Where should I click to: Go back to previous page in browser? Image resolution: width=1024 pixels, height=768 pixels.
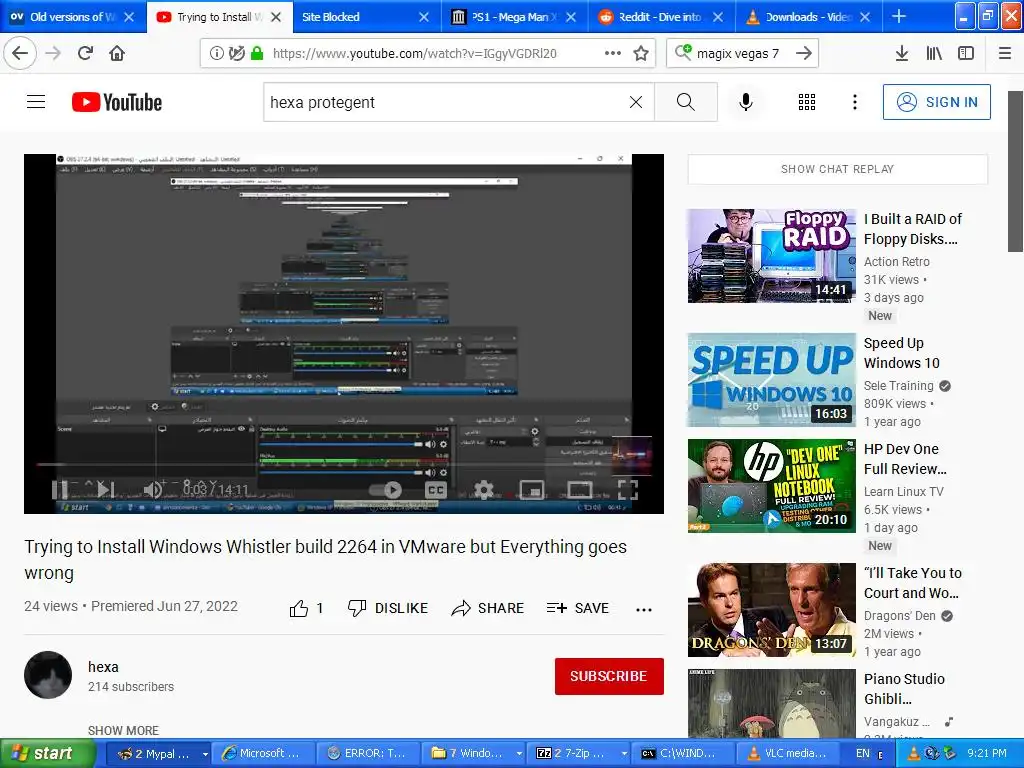pyautogui.click(x=20, y=53)
